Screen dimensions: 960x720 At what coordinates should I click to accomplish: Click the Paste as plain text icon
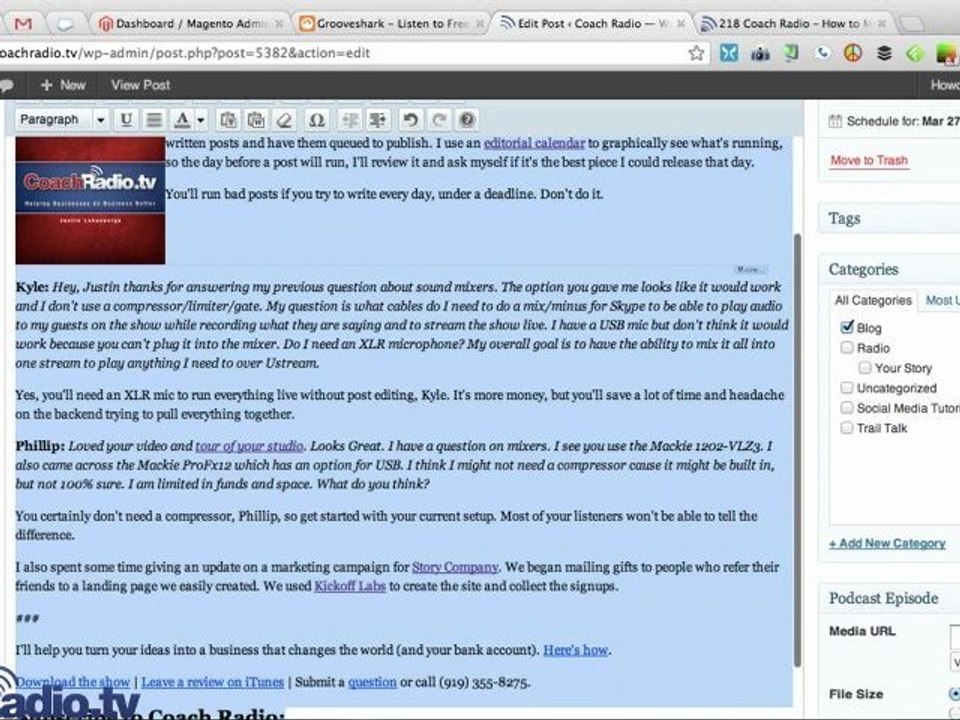click(x=228, y=119)
